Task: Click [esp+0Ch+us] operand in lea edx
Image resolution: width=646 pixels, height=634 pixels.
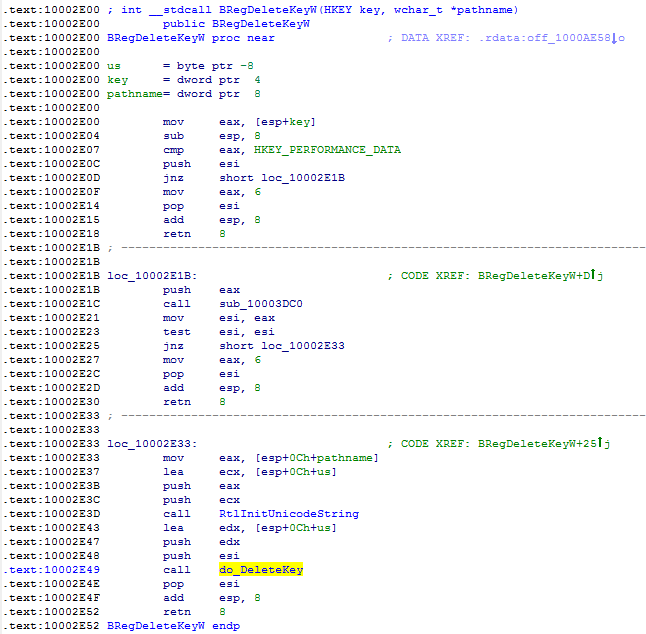Action: [x=295, y=528]
